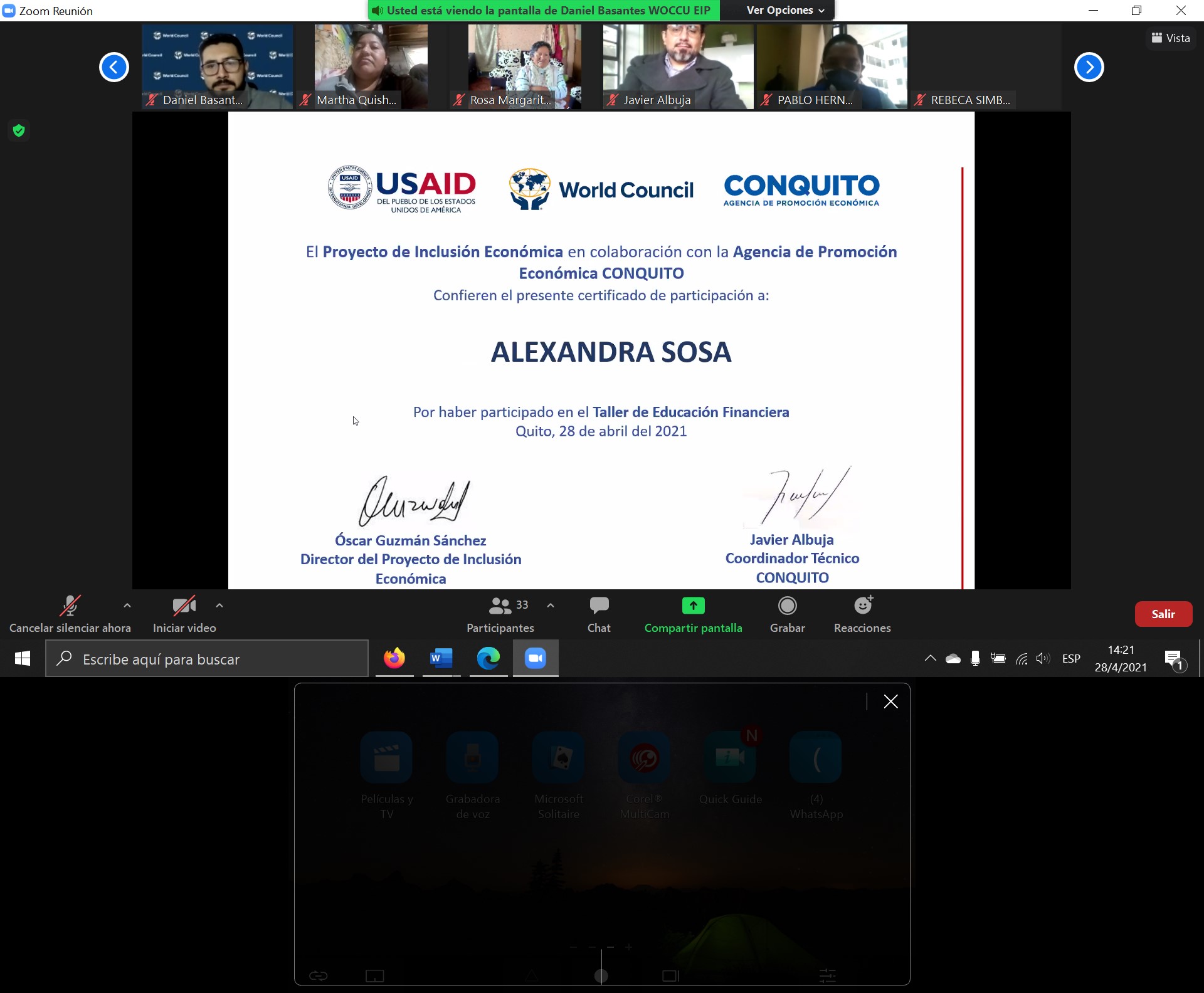Open Microsoft Edge from the taskbar

[x=488, y=658]
